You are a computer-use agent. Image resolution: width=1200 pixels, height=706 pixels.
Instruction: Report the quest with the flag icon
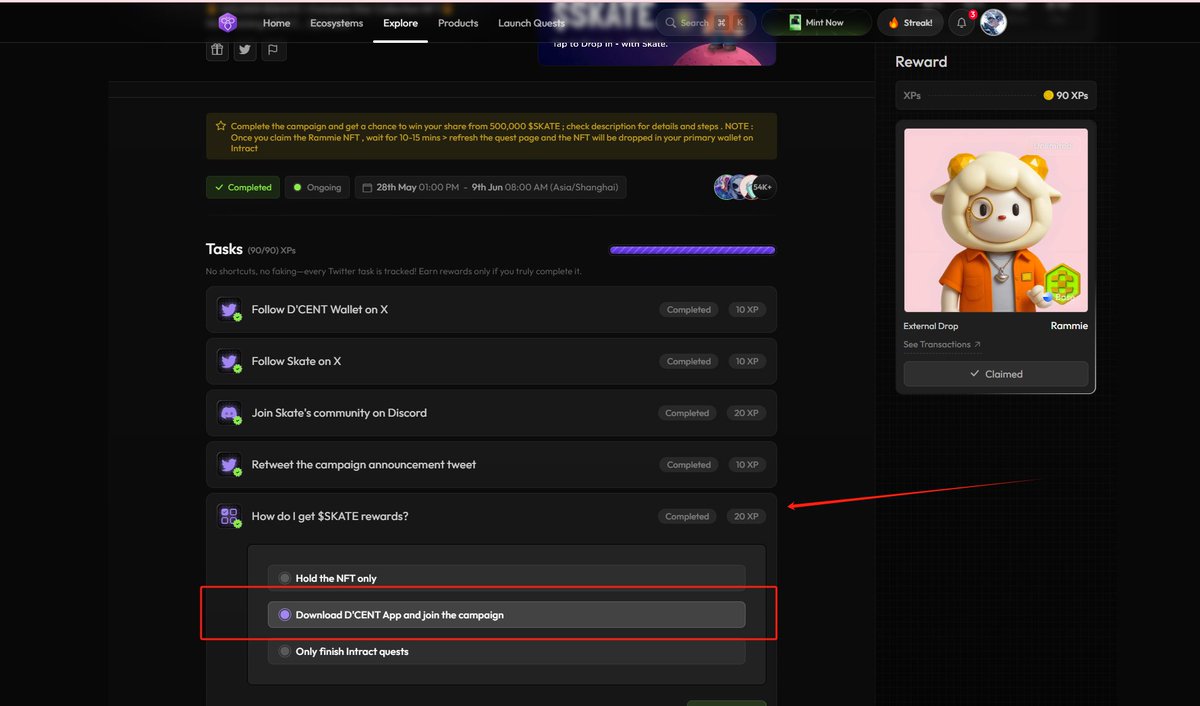point(273,49)
